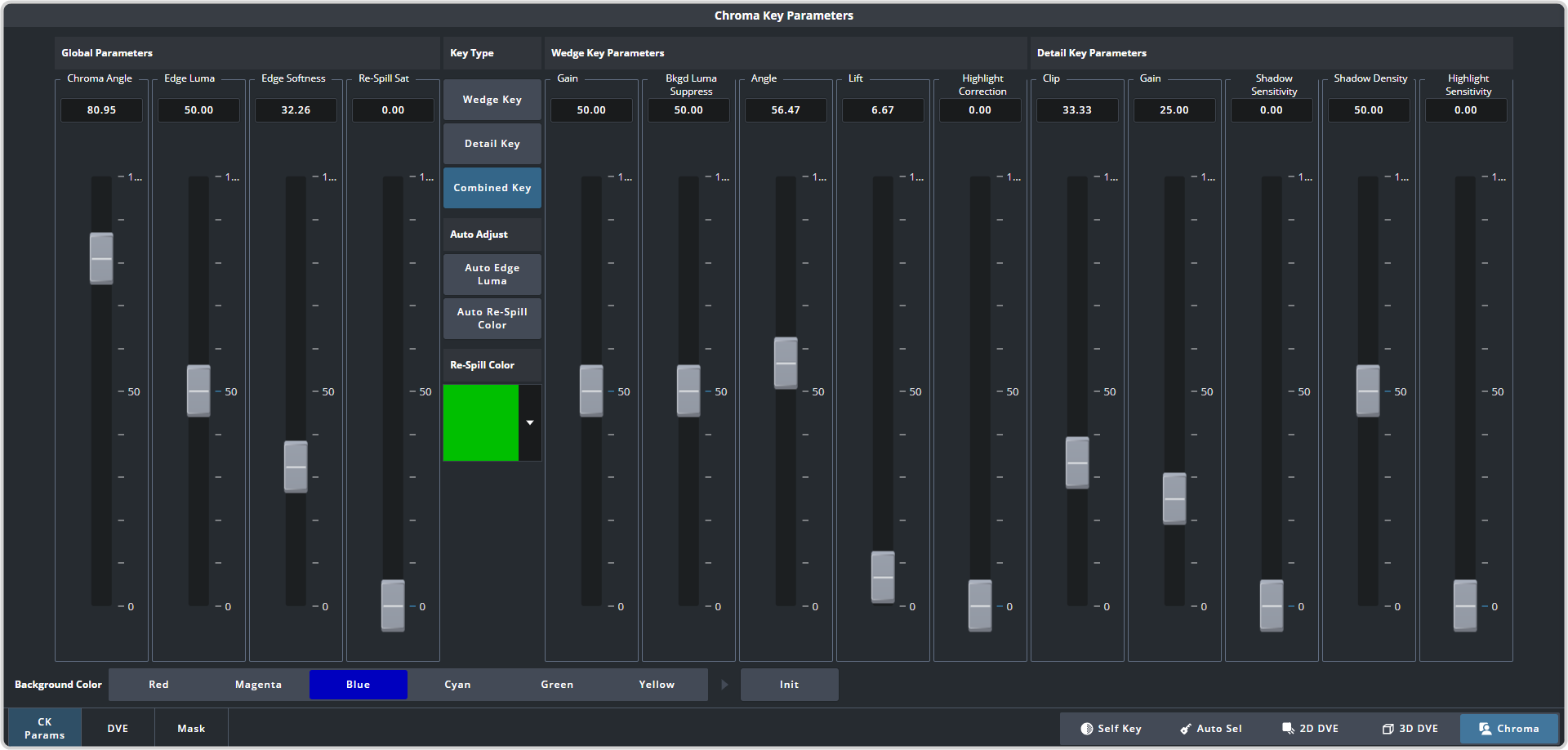Click Highlight Correction value field
The width and height of the screenshot is (1568, 750).
click(x=980, y=110)
